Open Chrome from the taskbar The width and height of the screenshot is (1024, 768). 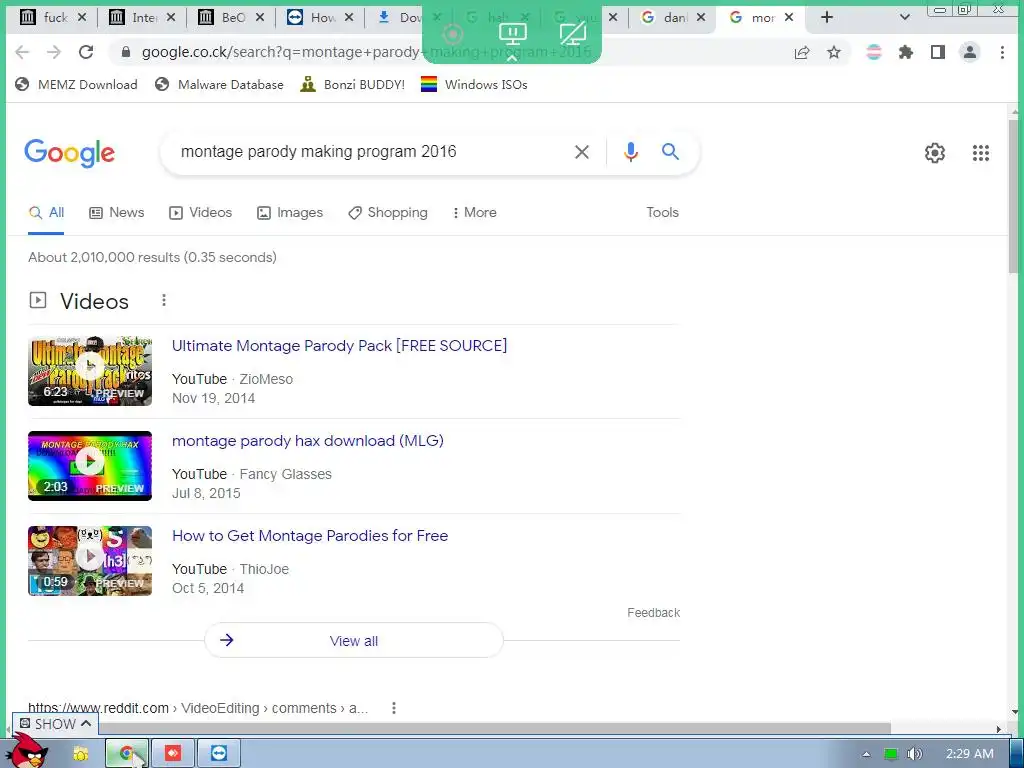click(x=127, y=754)
